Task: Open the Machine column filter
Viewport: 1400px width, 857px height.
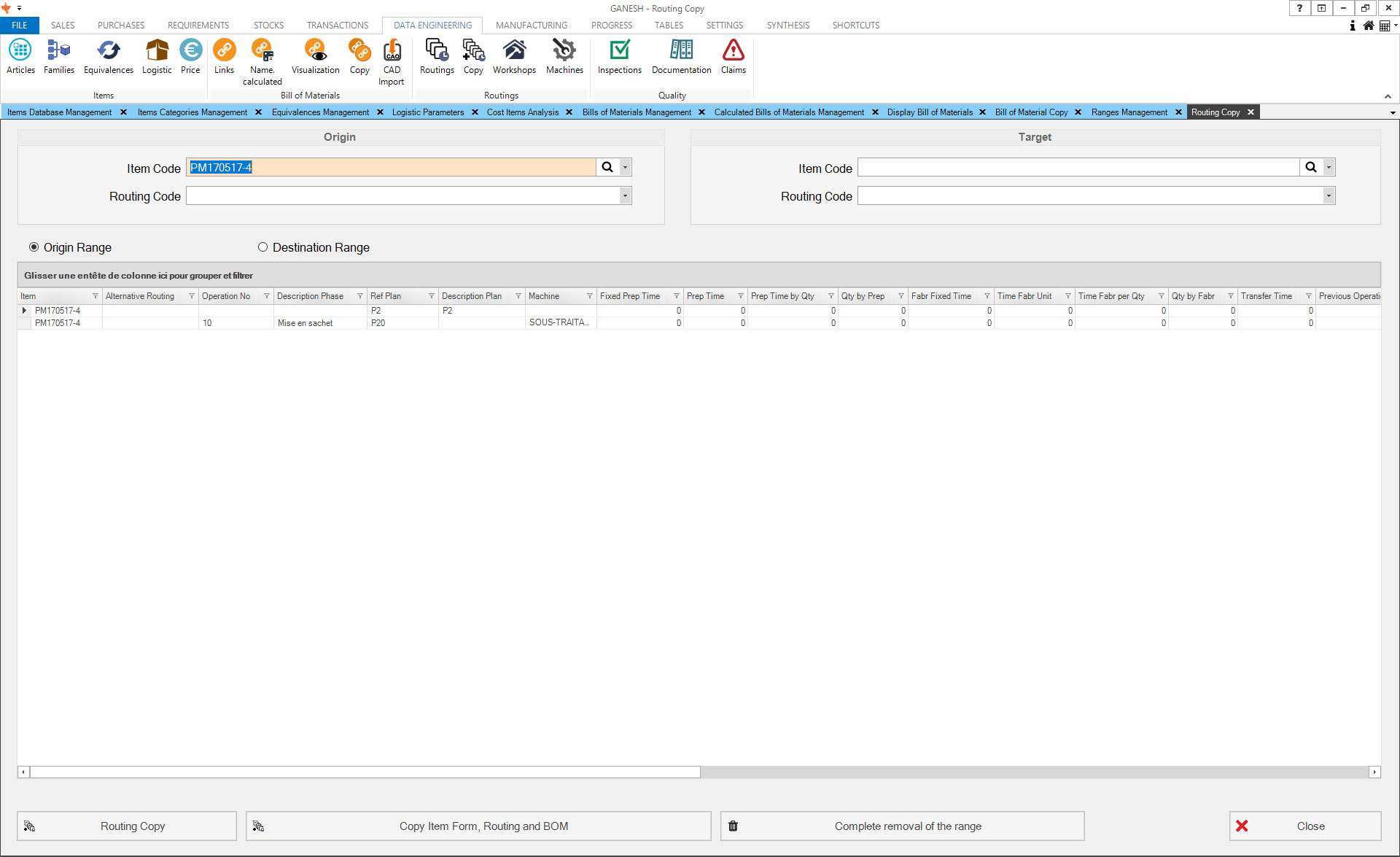Action: (589, 296)
